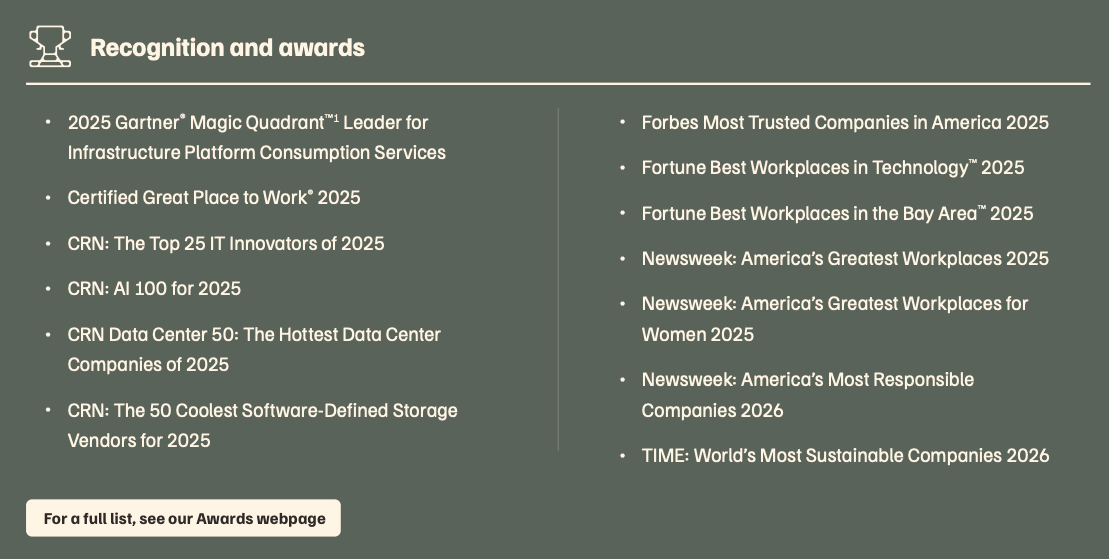Select the CRN Data Center 50 entry
This screenshot has width=1109, height=559.
pyautogui.click(x=254, y=350)
